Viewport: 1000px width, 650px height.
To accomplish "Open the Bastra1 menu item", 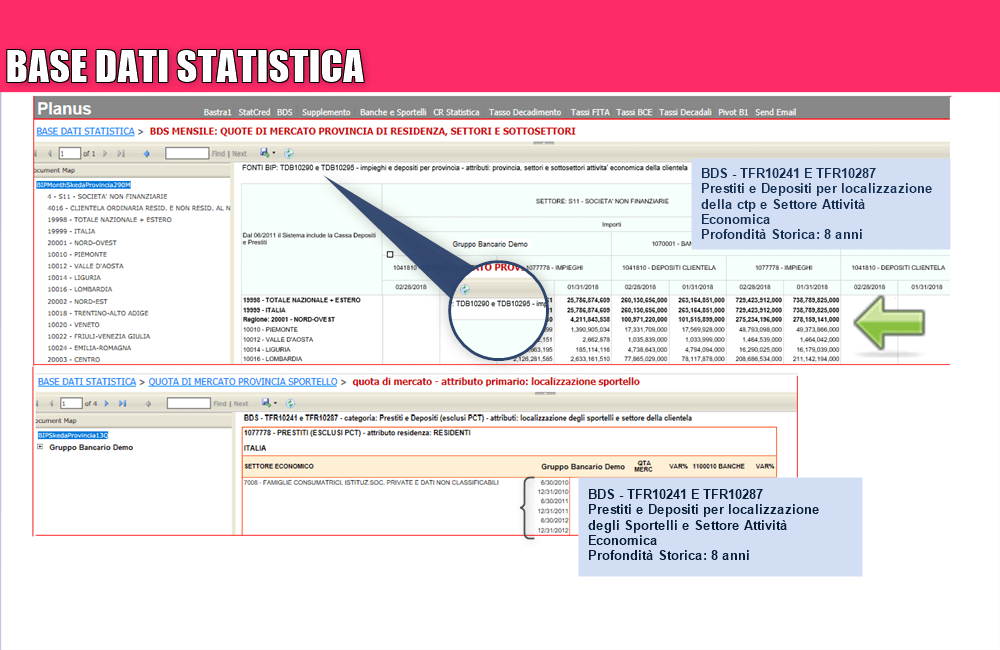I will 217,112.
